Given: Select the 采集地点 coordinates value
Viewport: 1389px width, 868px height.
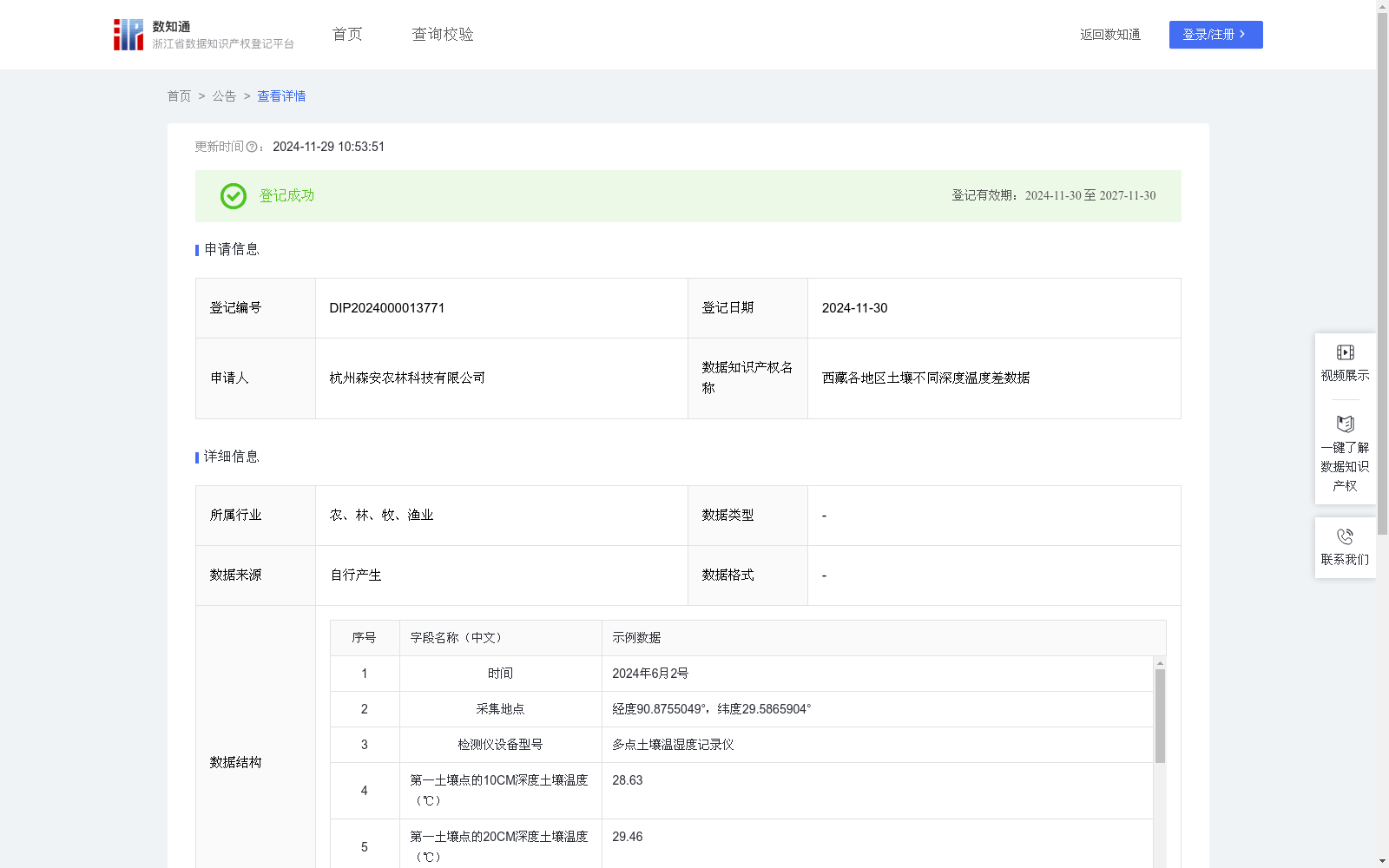Looking at the screenshot, I should point(712,709).
